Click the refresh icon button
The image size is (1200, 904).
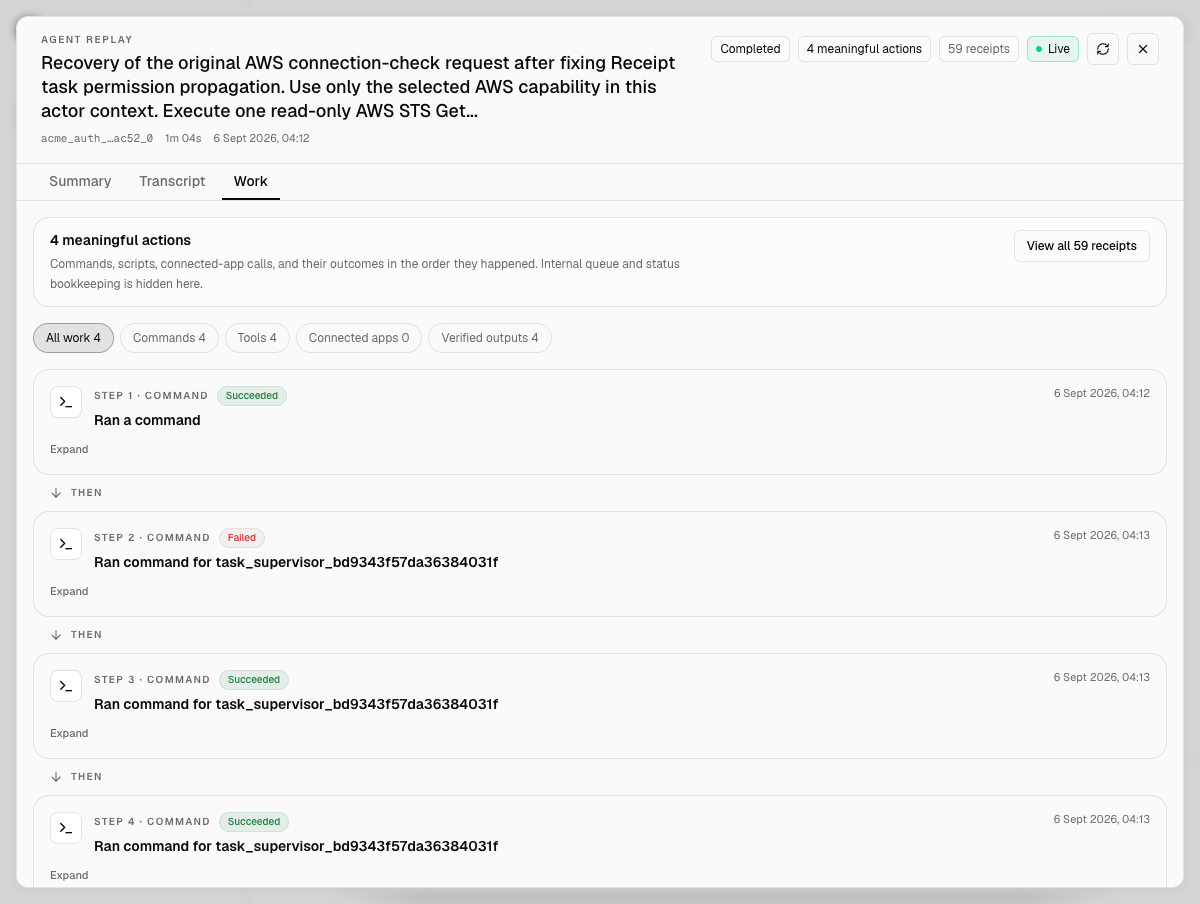click(1103, 49)
